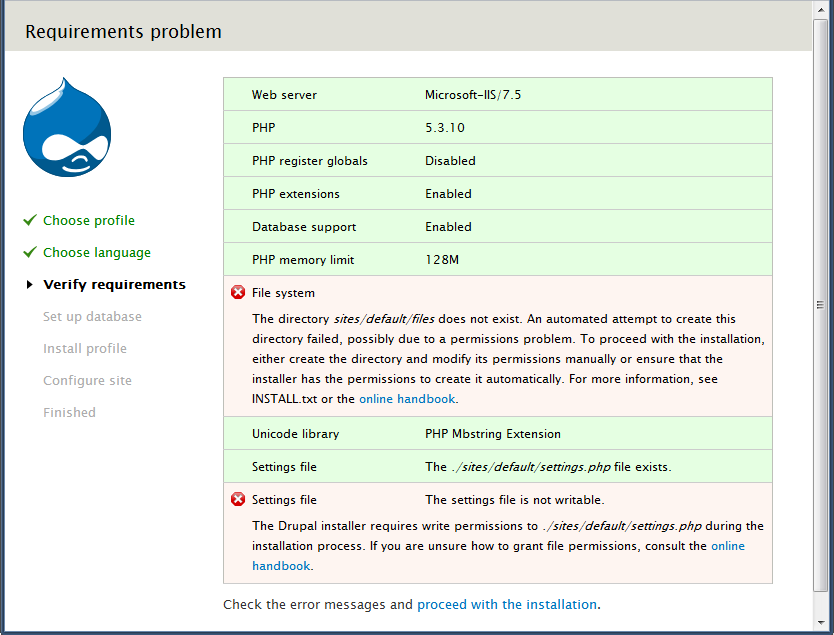Click the Drupal drop logo

(66, 128)
